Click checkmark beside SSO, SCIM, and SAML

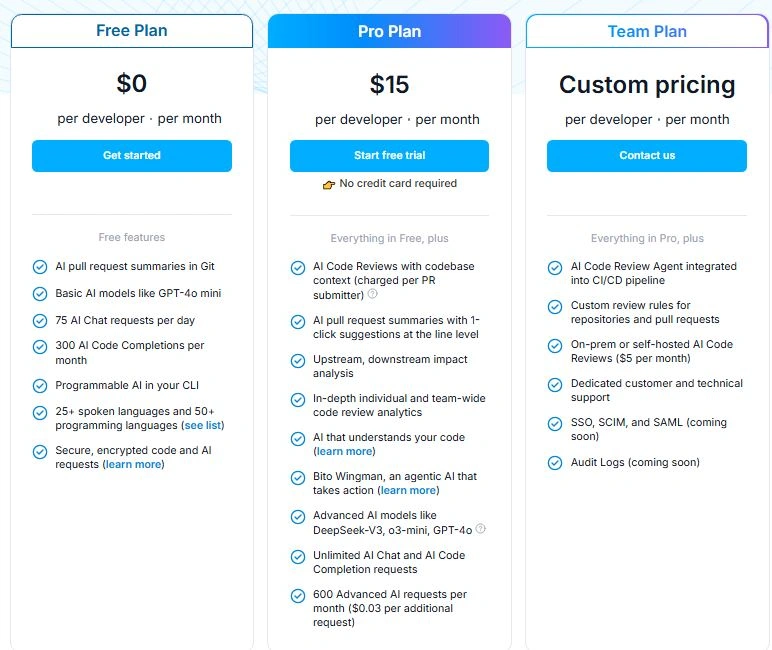pyautogui.click(x=555, y=424)
